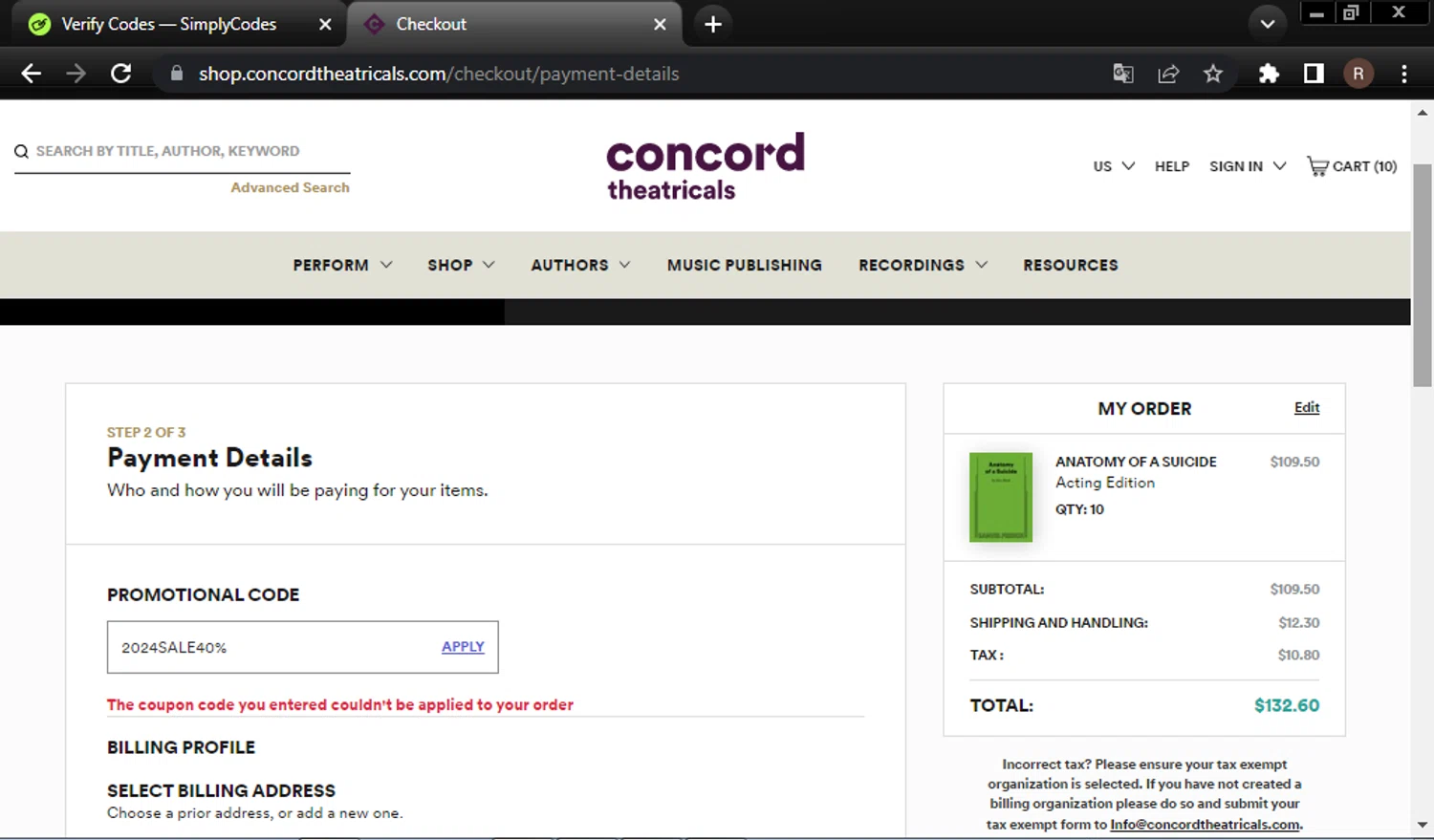Expand the RECORDINGS menu
1434x840 pixels.
point(923,265)
